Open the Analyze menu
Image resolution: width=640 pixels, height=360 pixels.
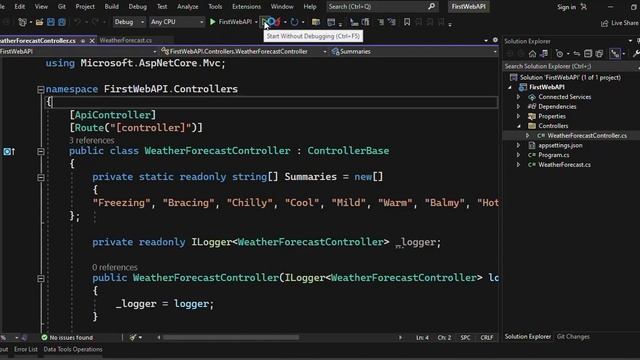(x=188, y=7)
